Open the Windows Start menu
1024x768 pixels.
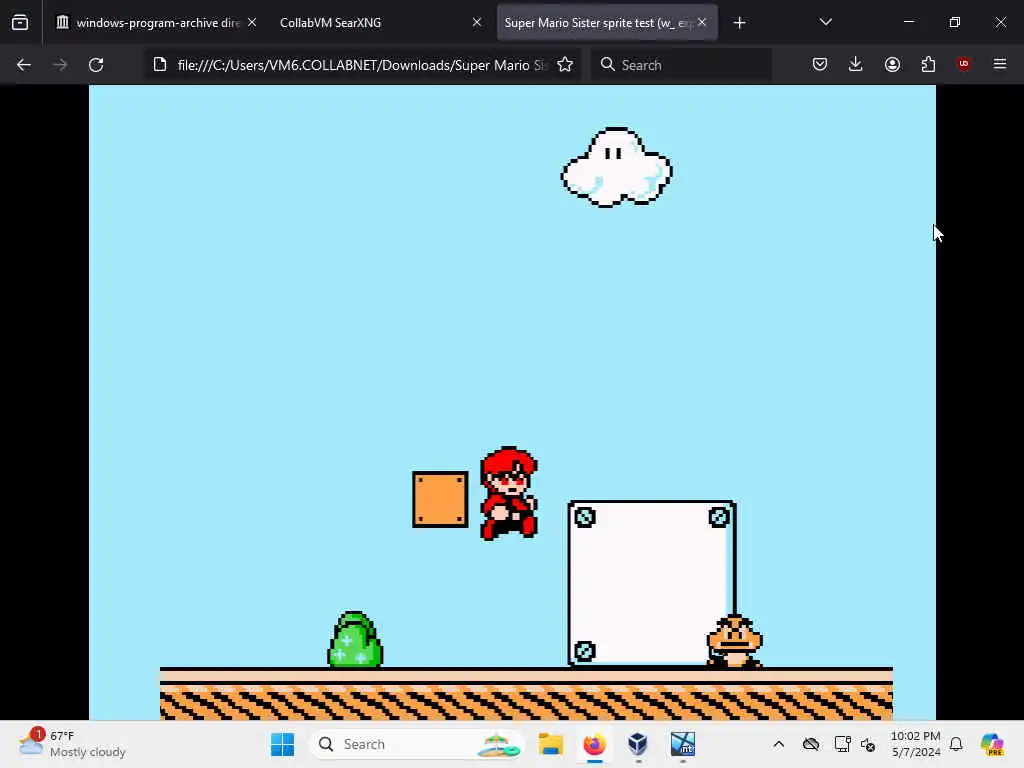click(282, 744)
